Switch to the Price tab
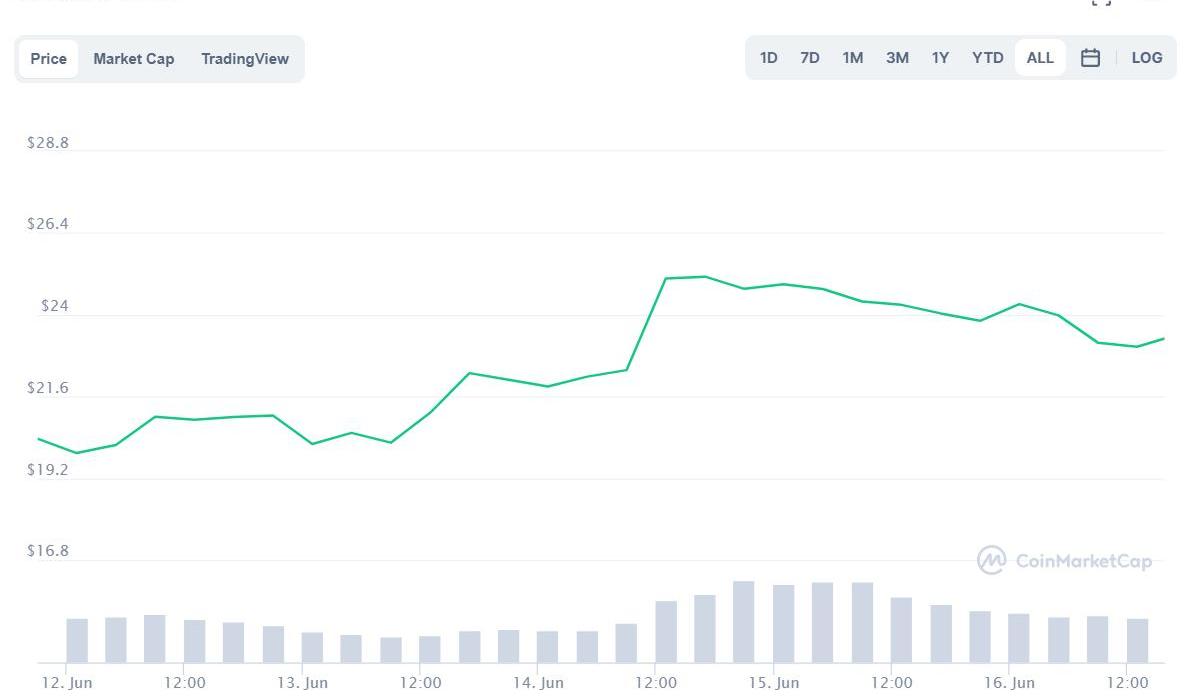Viewport: 1197px width, 700px height. 48,59
